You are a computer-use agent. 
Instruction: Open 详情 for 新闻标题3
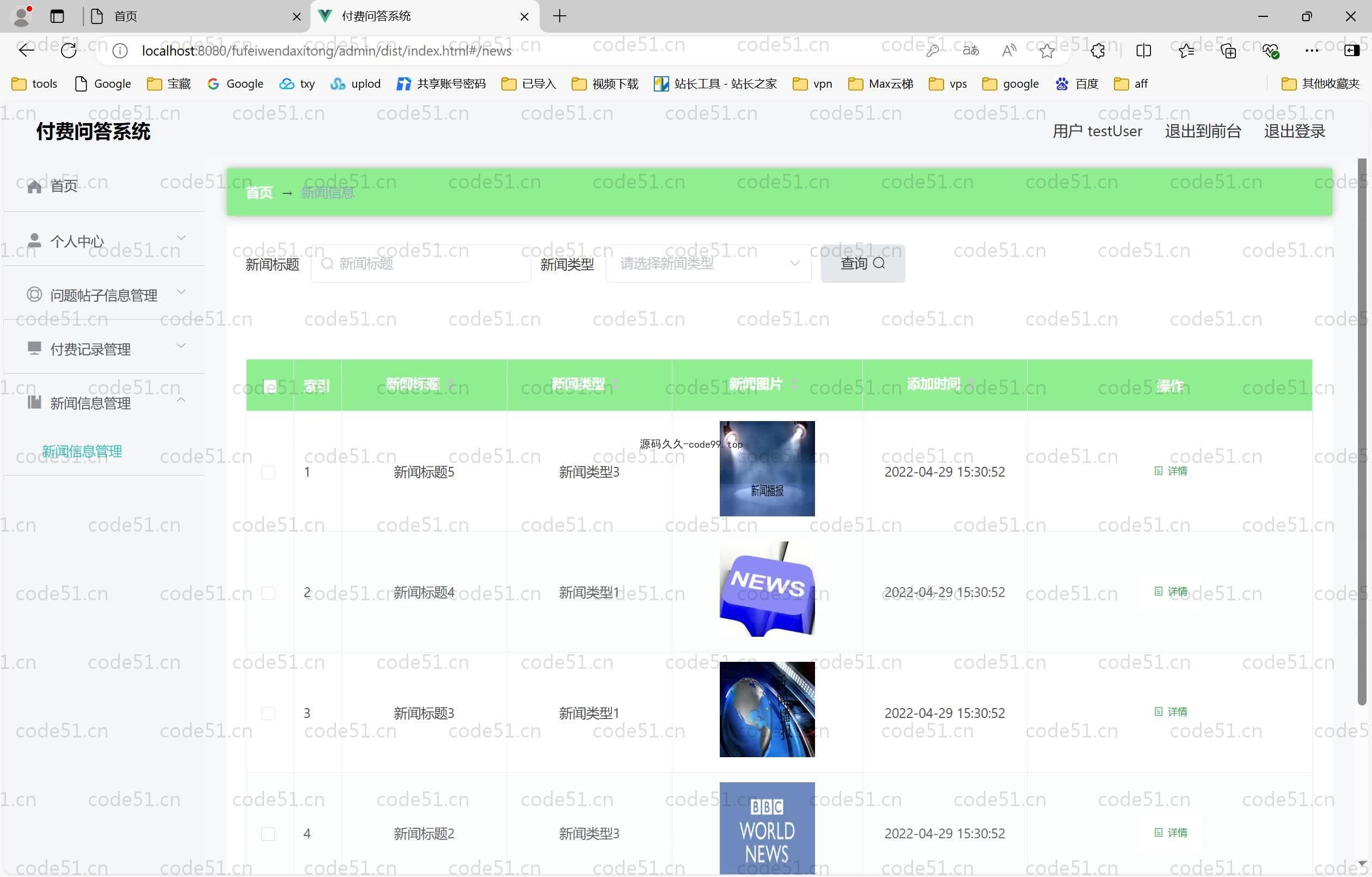(1171, 711)
